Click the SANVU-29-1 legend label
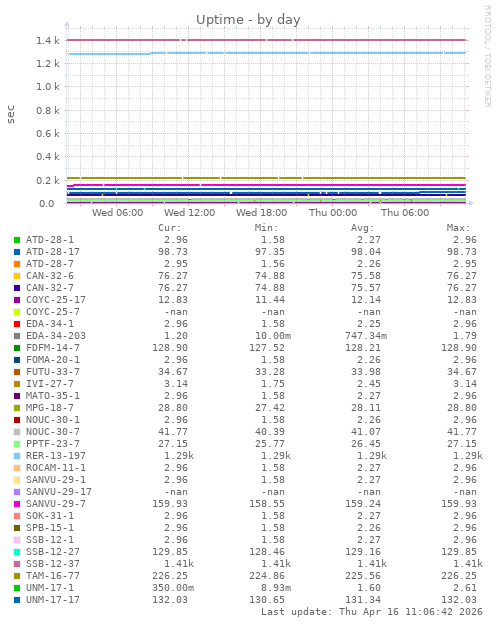This screenshot has width=497, height=624. pyautogui.click(x=56, y=480)
